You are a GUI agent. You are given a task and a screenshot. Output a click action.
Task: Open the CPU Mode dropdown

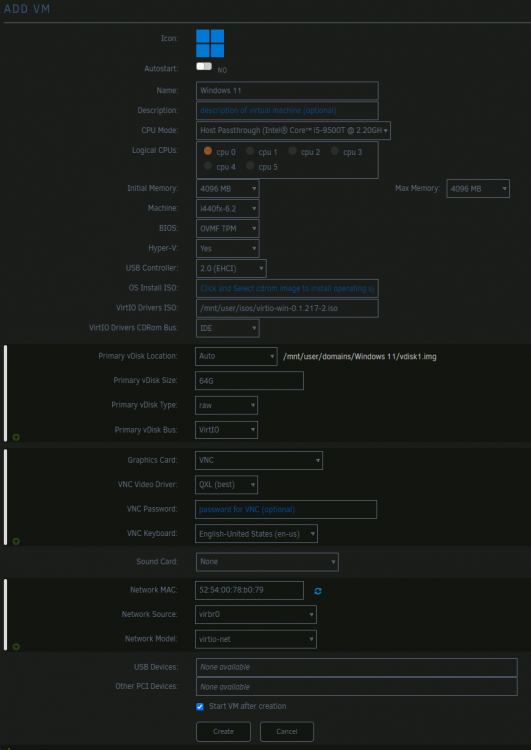coord(293,130)
